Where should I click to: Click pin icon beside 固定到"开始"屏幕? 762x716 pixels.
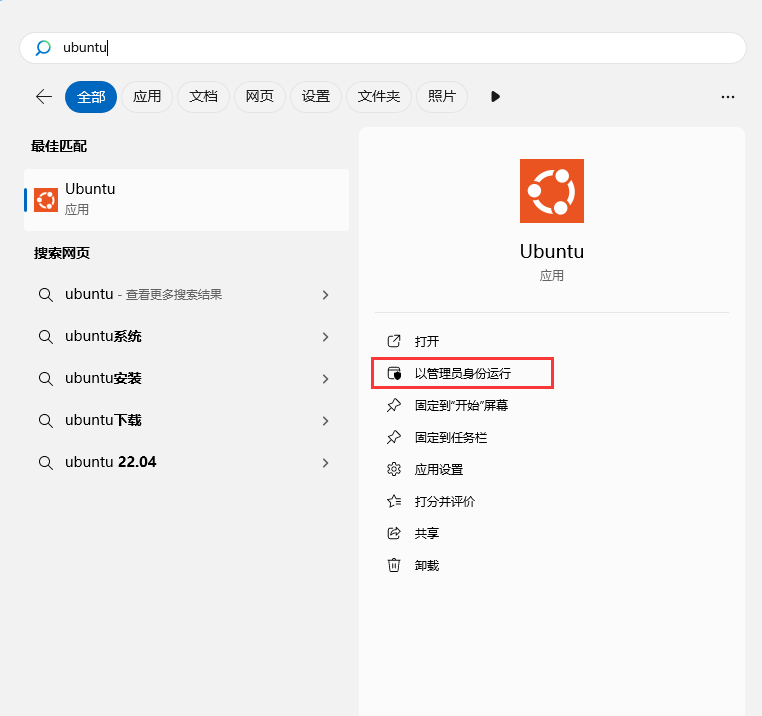point(394,405)
